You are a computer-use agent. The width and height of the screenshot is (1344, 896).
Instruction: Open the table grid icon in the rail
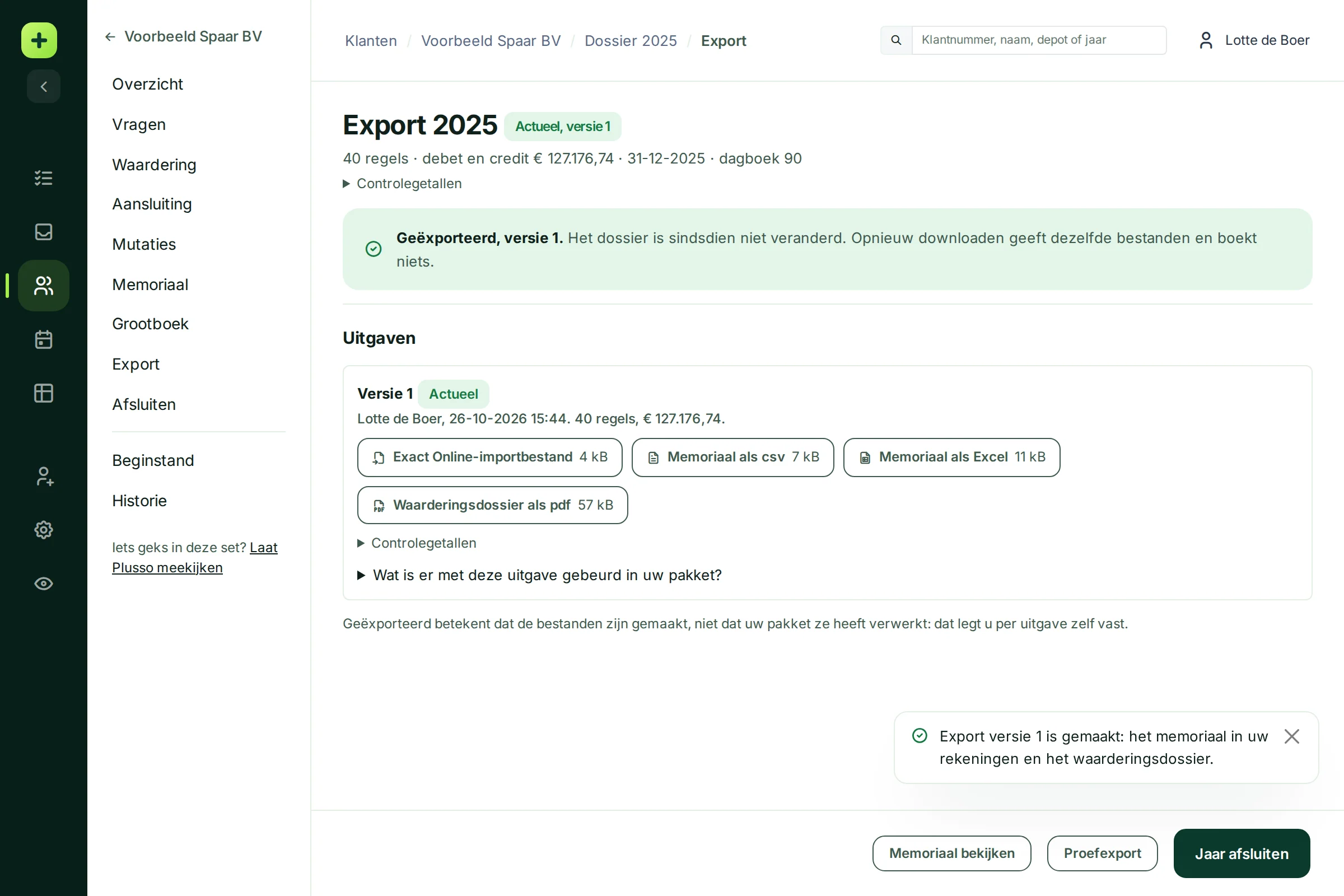click(44, 393)
